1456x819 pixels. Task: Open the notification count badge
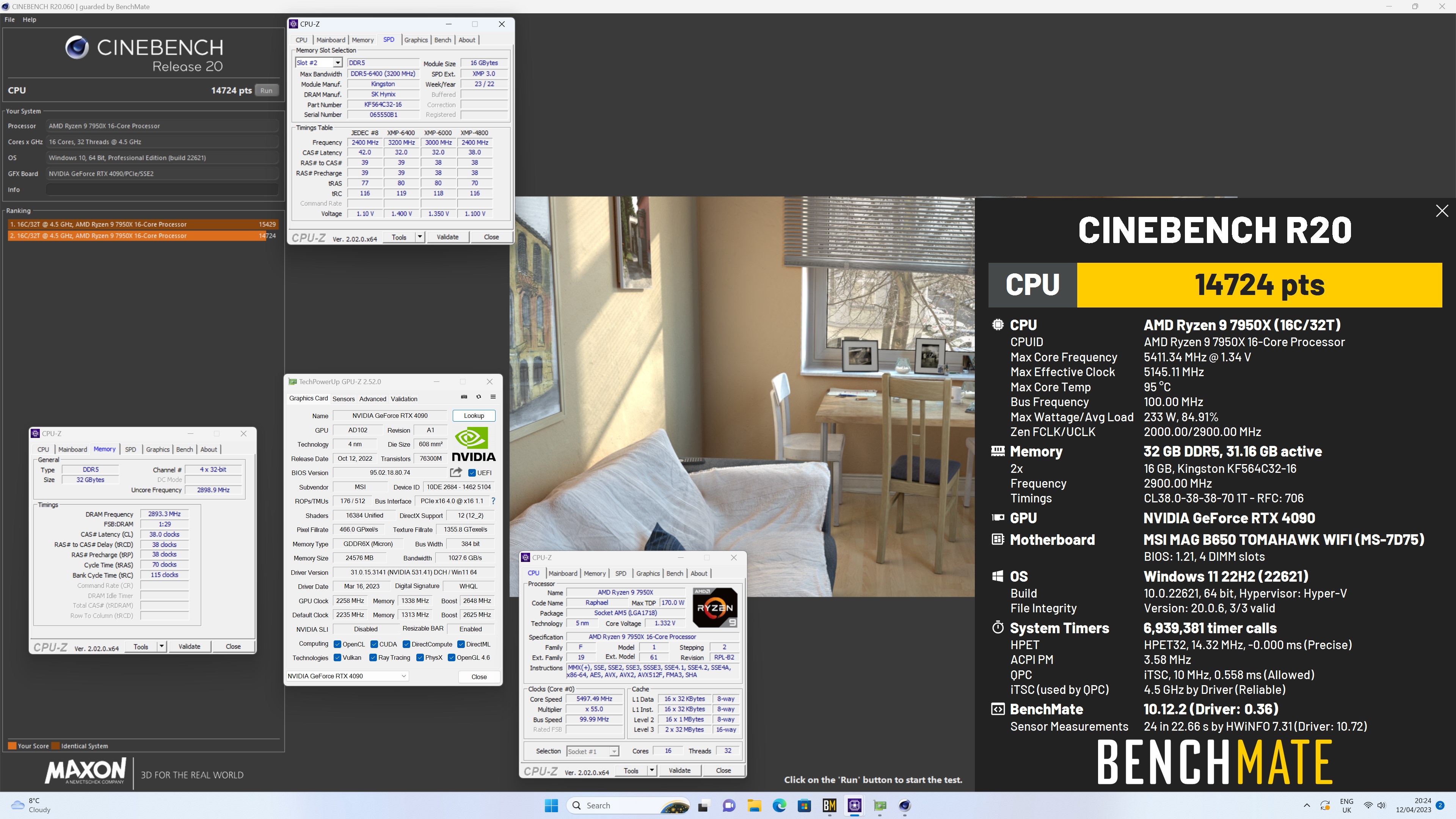tap(1440, 805)
